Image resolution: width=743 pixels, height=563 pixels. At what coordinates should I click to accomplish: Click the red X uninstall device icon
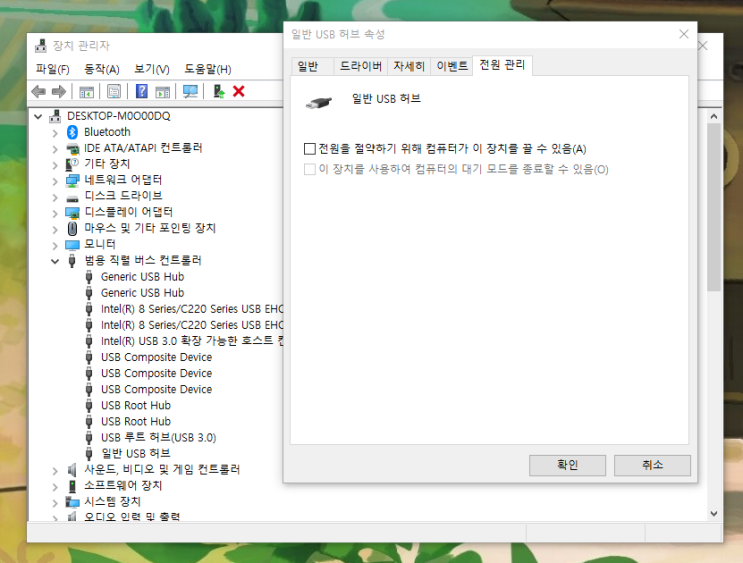click(x=239, y=91)
